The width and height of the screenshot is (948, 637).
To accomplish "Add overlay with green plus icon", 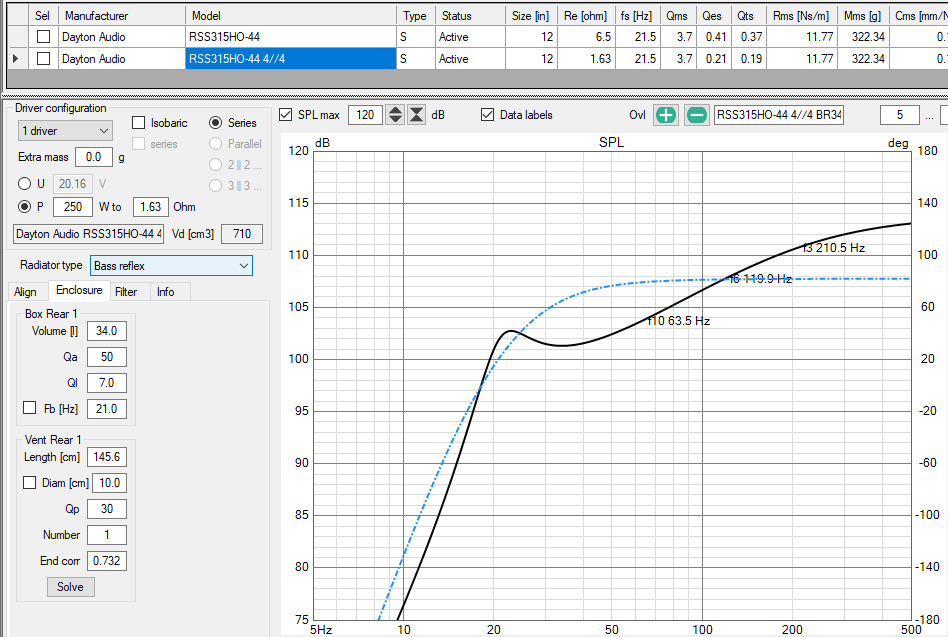I will coord(666,115).
